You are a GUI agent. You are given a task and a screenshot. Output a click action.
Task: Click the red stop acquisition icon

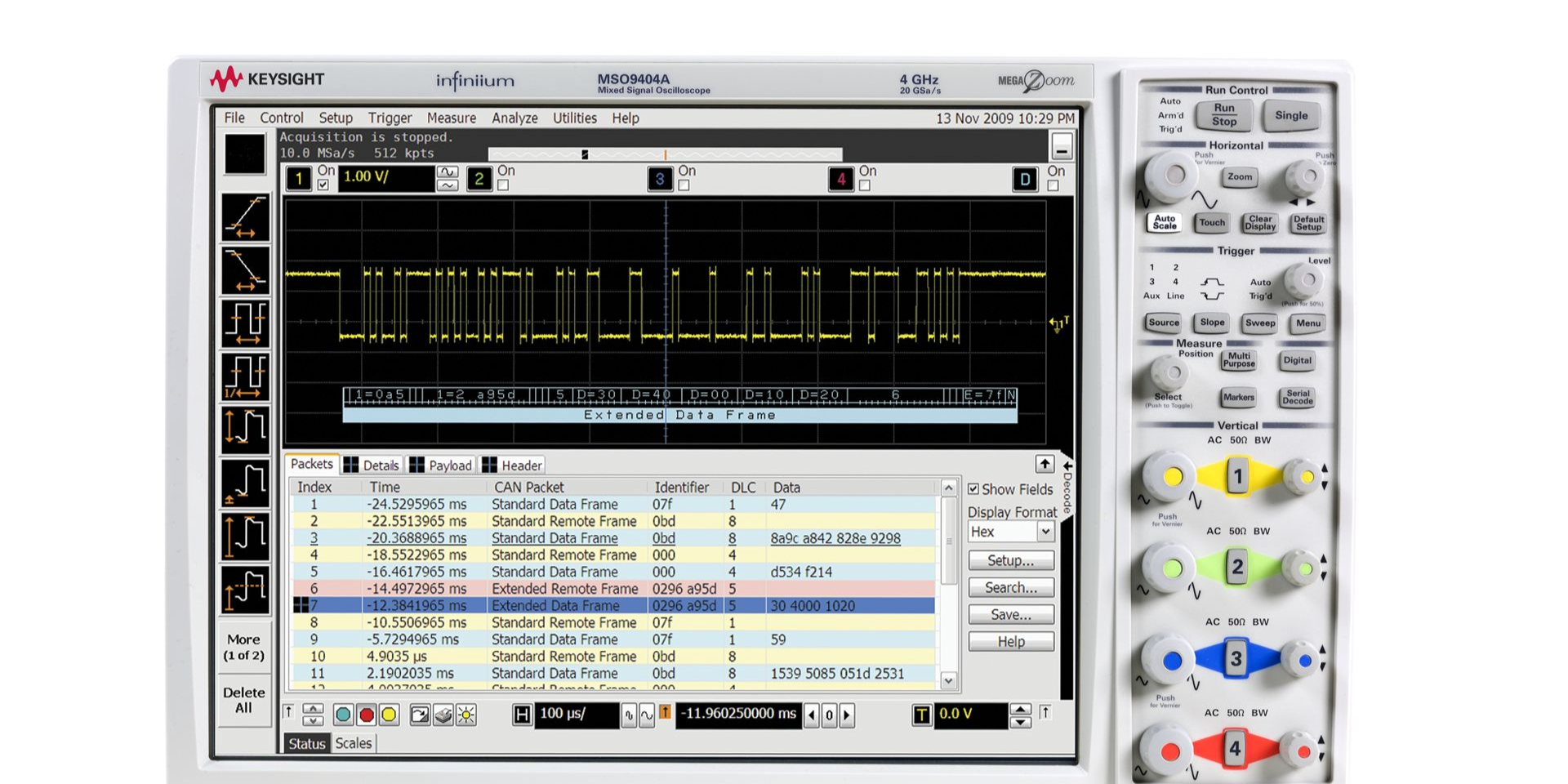pyautogui.click(x=366, y=714)
